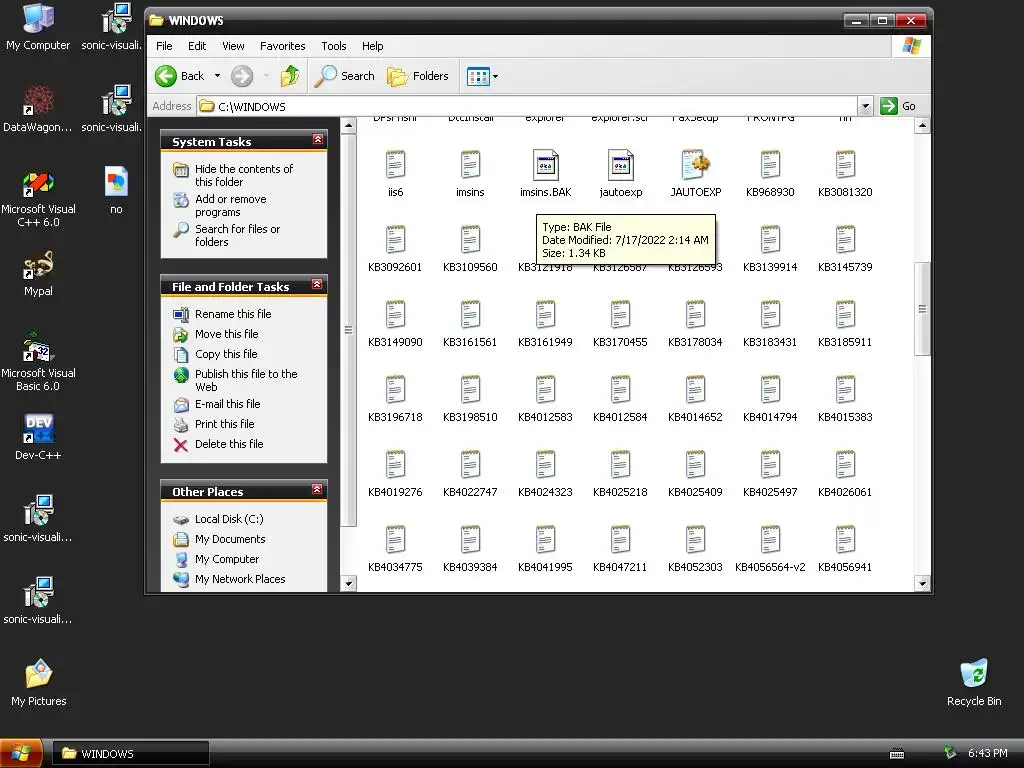This screenshot has height=768, width=1024.
Task: Open the Favorites menu
Action: pyautogui.click(x=282, y=46)
